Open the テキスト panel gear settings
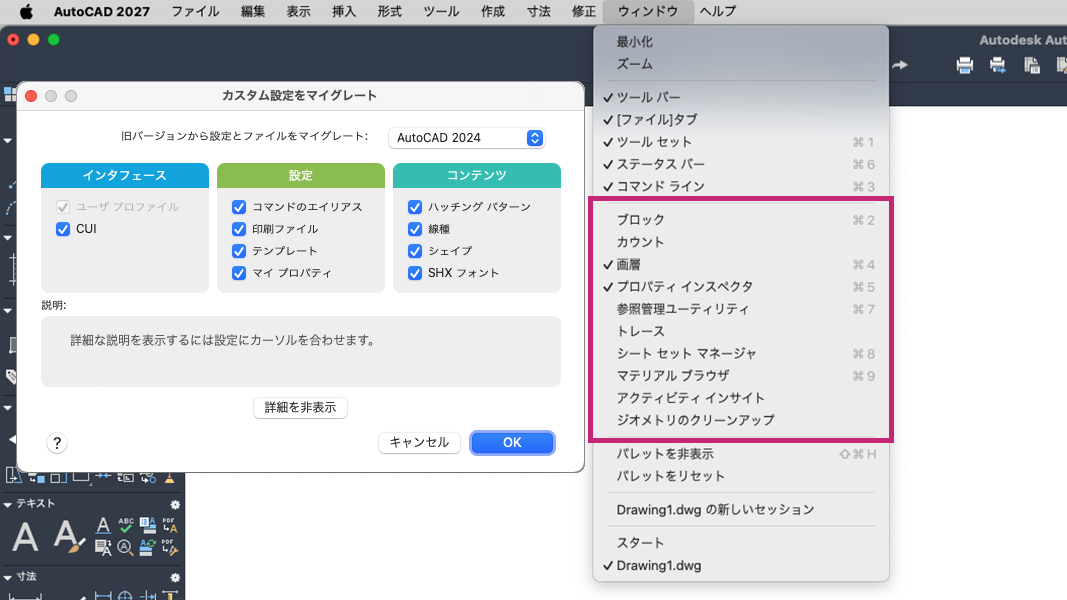The height and width of the screenshot is (600, 1067). point(175,504)
